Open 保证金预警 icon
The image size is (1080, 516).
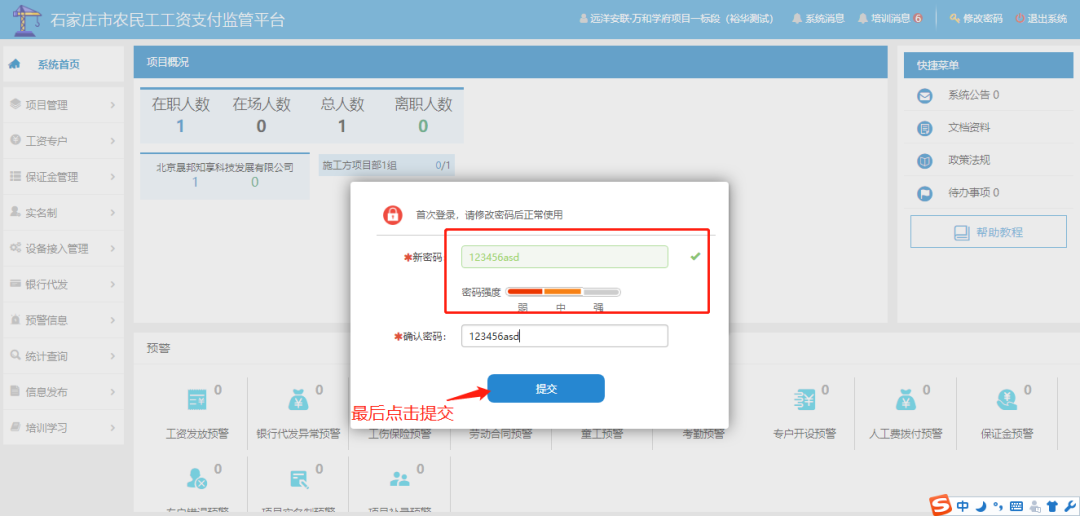click(x=1006, y=399)
